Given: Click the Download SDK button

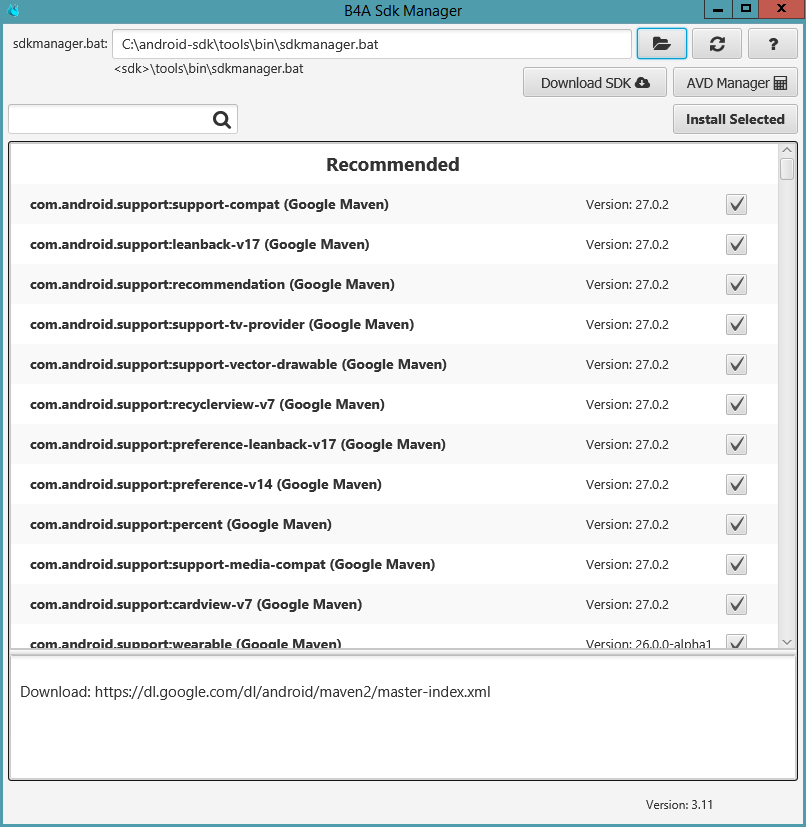Looking at the screenshot, I should (x=595, y=83).
